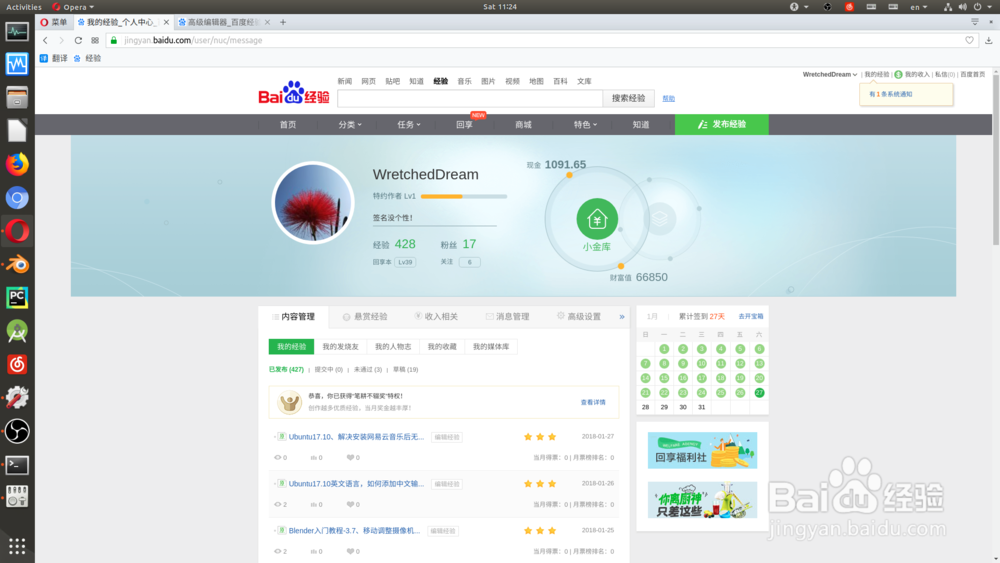Image resolution: width=1000 pixels, height=563 pixels.
Task: Click 编辑经验 for the 网易云音乐 article
Action: (446, 437)
